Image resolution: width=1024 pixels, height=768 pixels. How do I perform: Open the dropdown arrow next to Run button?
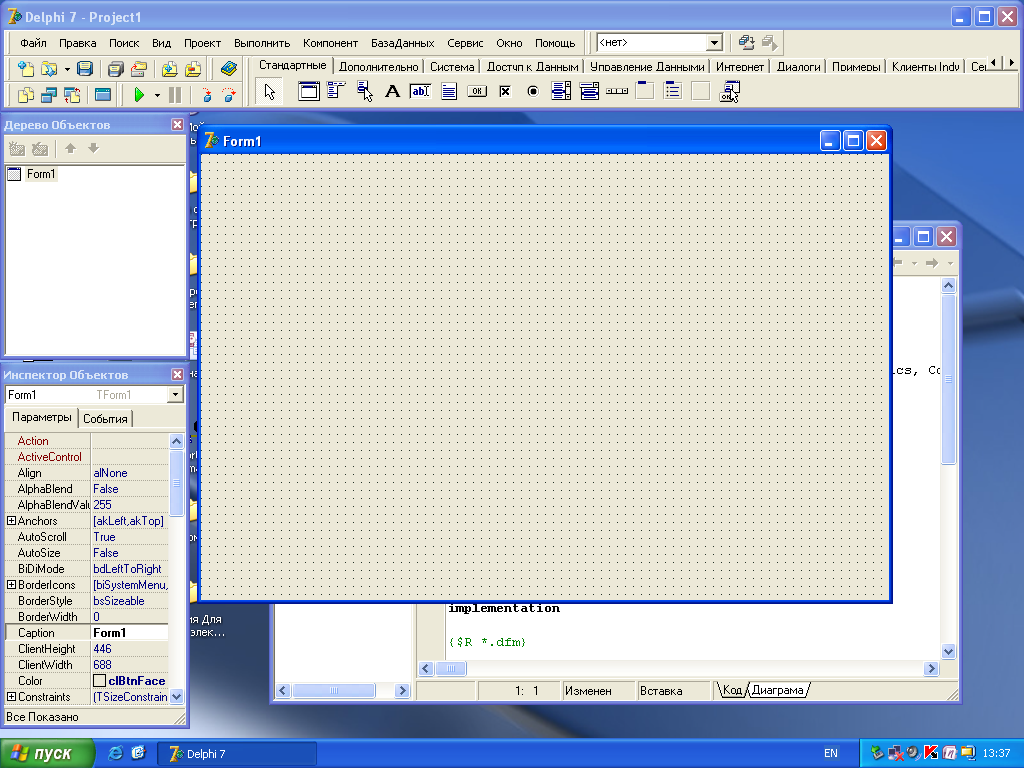pyautogui.click(x=157, y=95)
